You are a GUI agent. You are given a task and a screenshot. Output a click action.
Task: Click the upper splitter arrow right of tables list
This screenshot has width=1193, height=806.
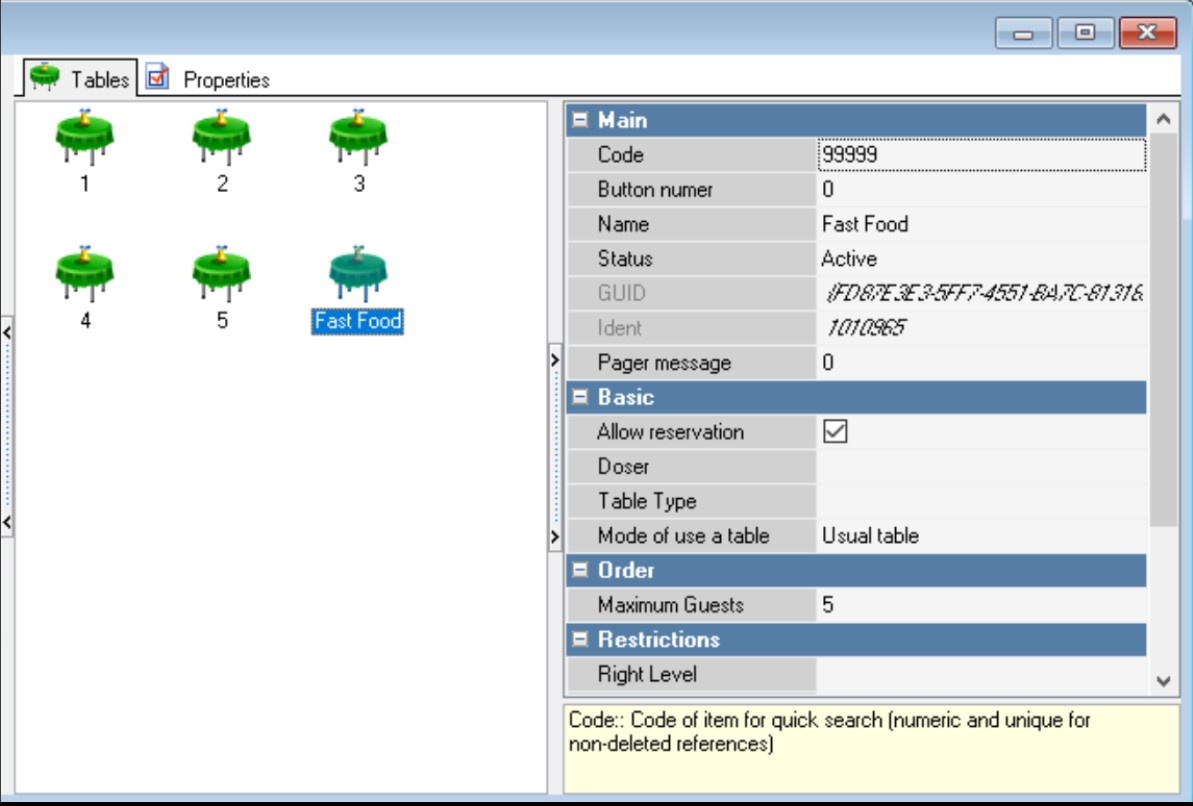tap(555, 359)
